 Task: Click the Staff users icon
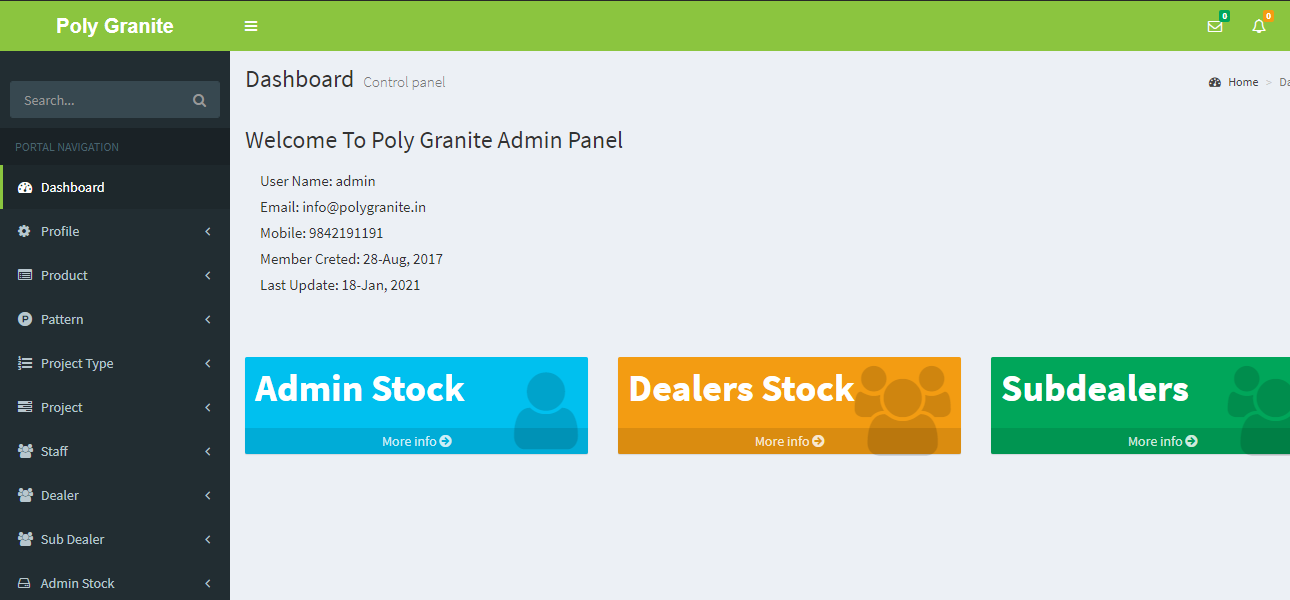tap(25, 452)
